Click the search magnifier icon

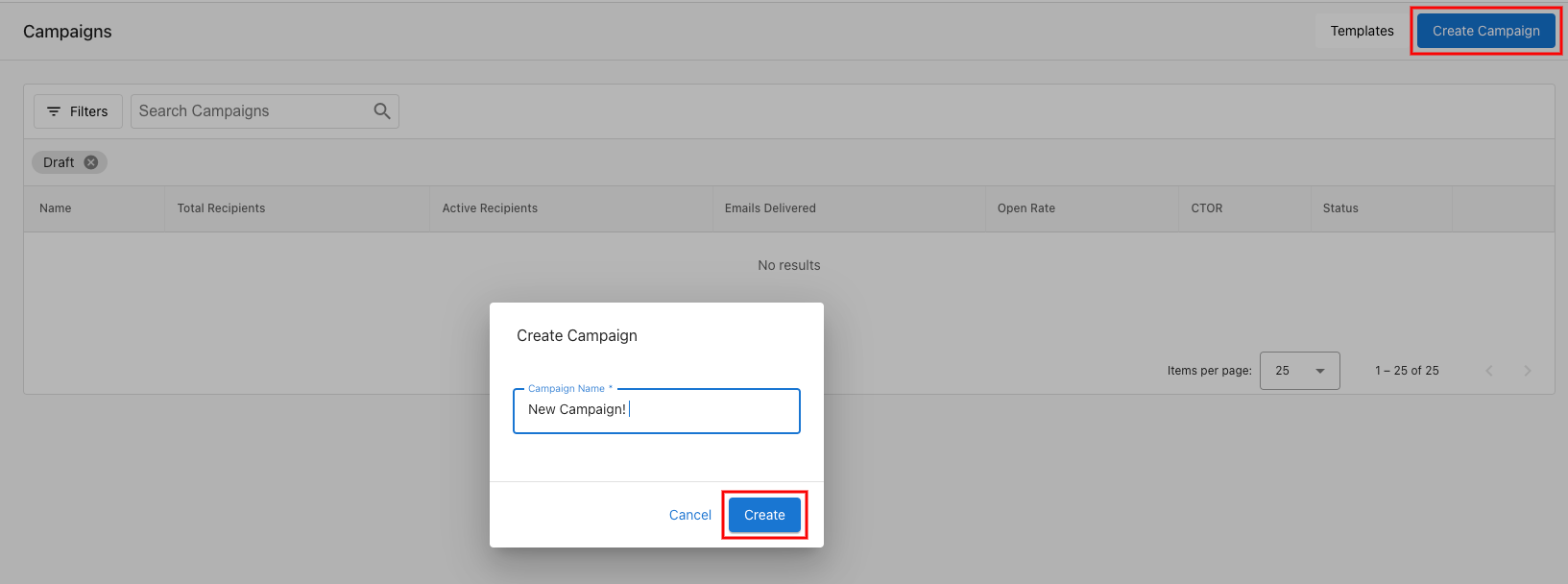(x=382, y=111)
